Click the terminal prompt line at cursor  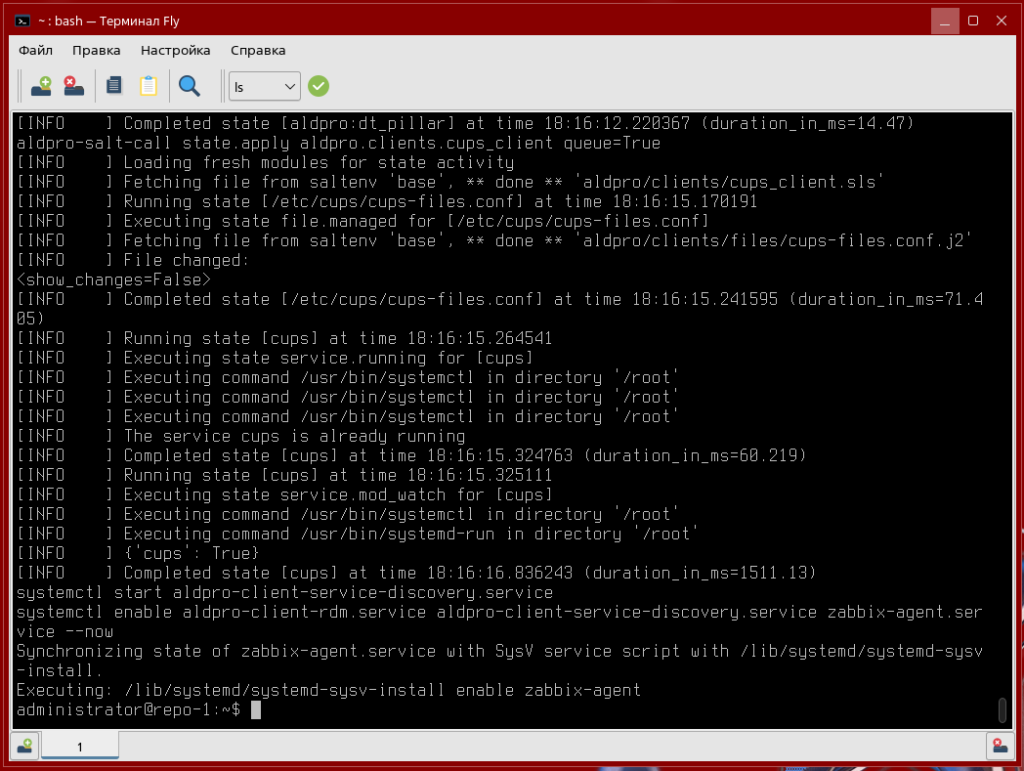click(x=255, y=710)
